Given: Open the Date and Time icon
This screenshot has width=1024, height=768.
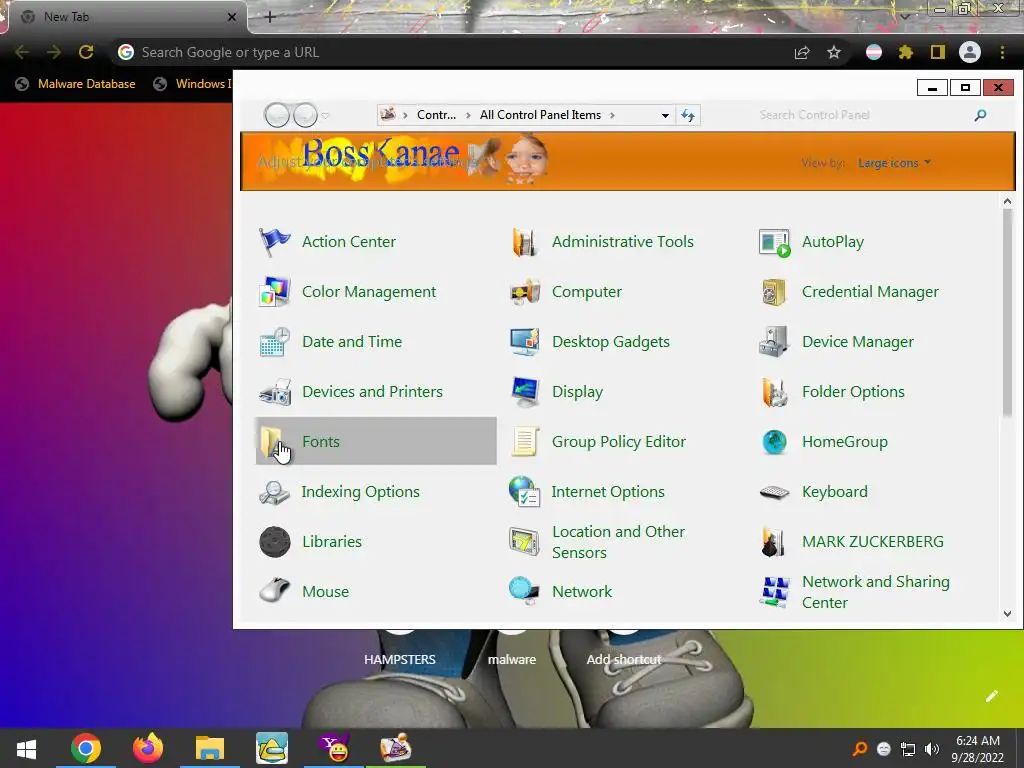Looking at the screenshot, I should pos(274,342).
